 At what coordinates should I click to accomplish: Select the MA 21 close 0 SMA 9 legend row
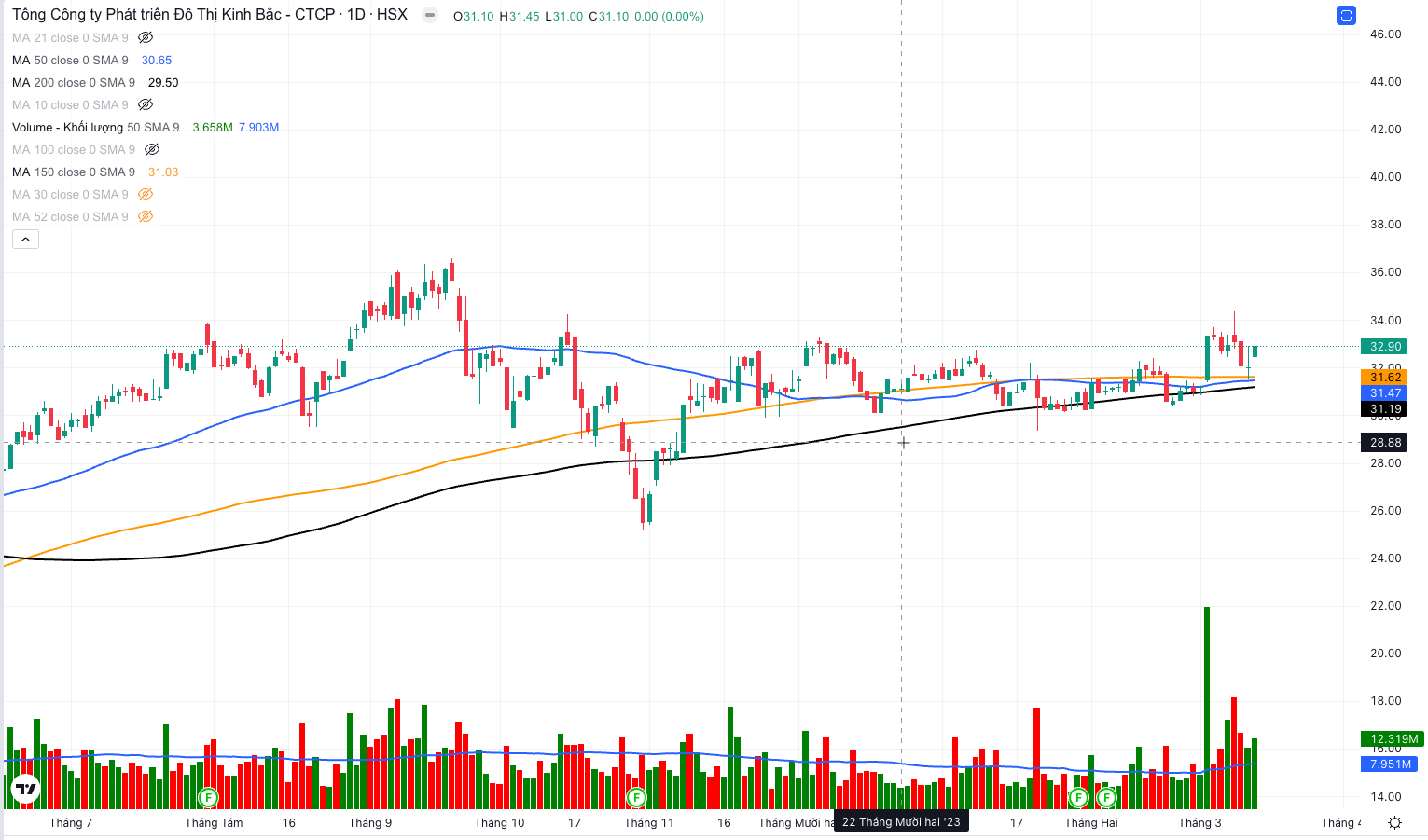pyautogui.click(x=70, y=38)
